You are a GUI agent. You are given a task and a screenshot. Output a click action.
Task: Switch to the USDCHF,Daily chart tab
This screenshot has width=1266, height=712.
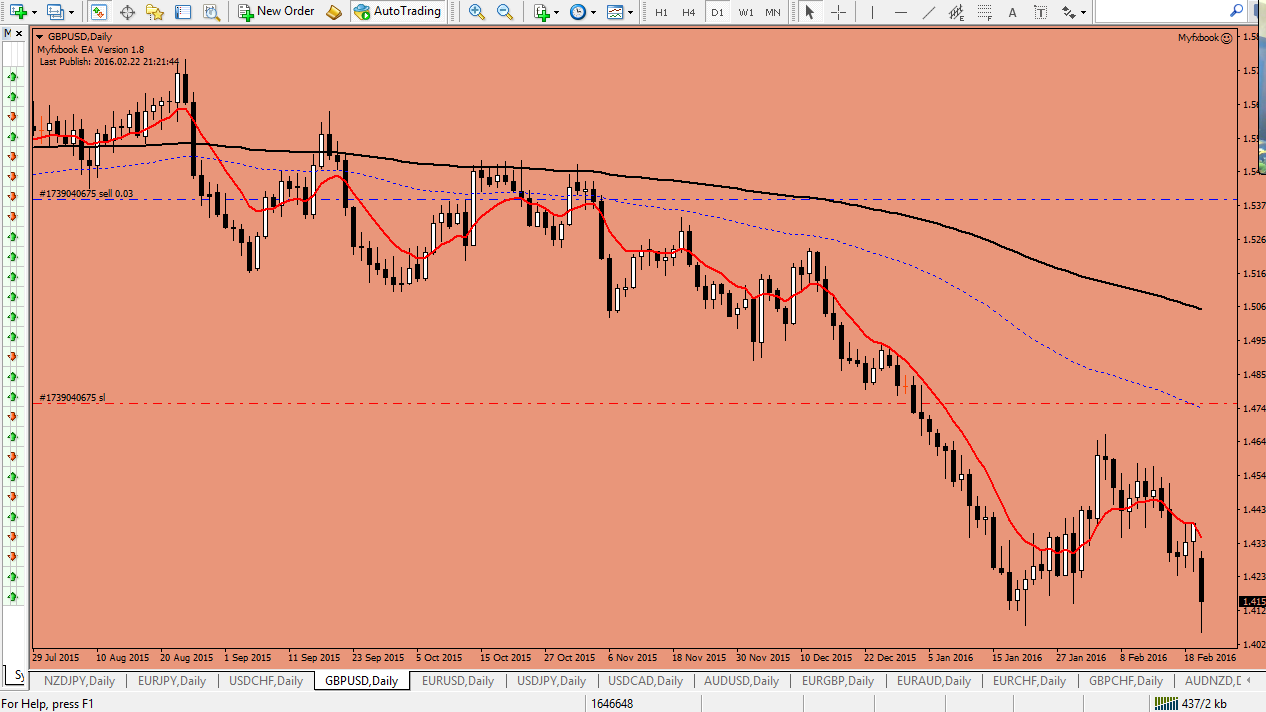point(266,681)
